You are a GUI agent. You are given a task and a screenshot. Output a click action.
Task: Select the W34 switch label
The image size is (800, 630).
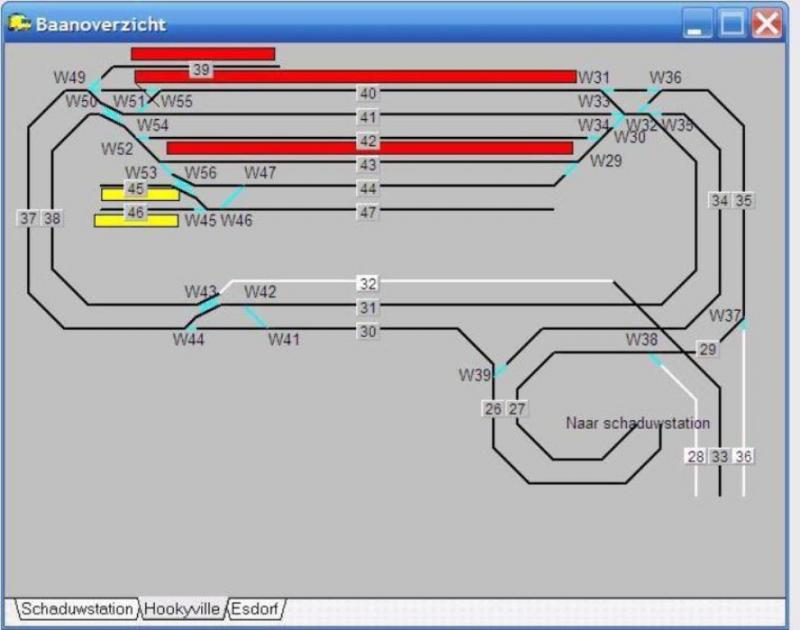594,125
